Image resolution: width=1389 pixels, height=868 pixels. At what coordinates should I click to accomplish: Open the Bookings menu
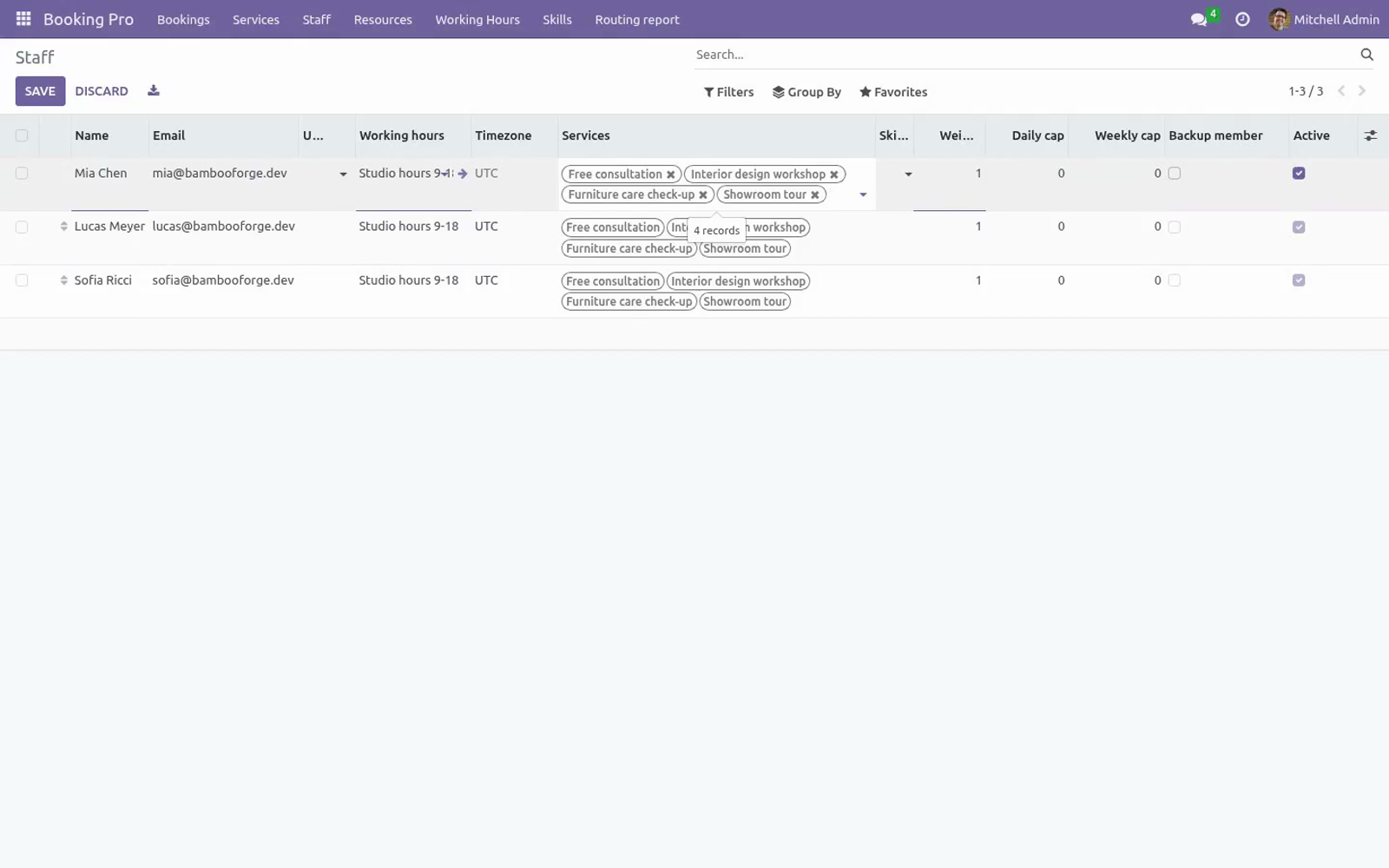(183, 19)
